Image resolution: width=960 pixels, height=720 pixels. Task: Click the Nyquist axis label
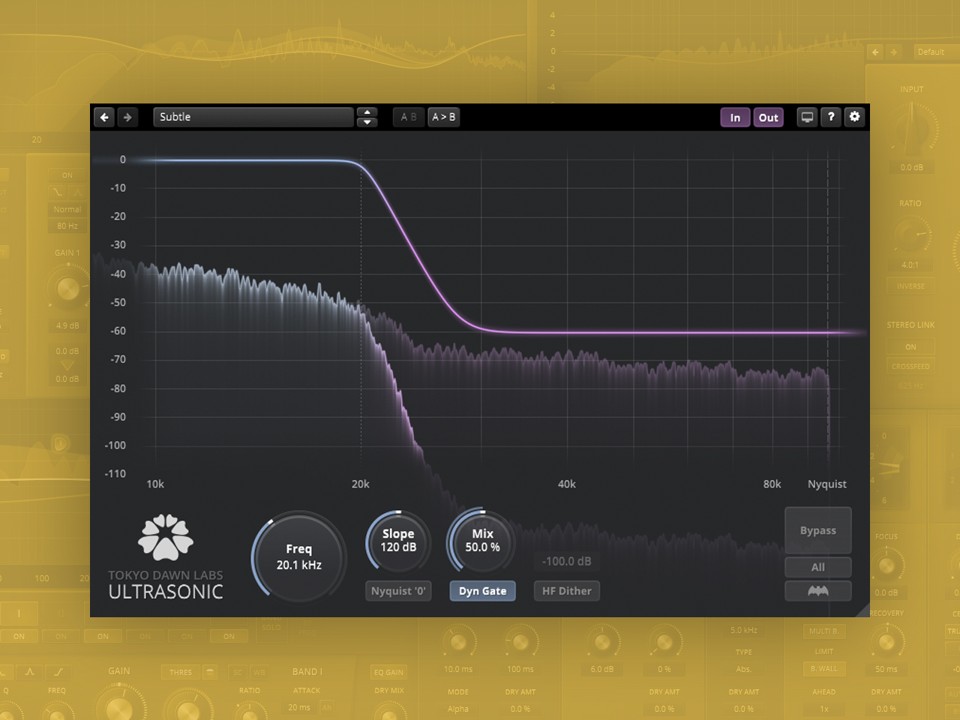[x=827, y=484]
